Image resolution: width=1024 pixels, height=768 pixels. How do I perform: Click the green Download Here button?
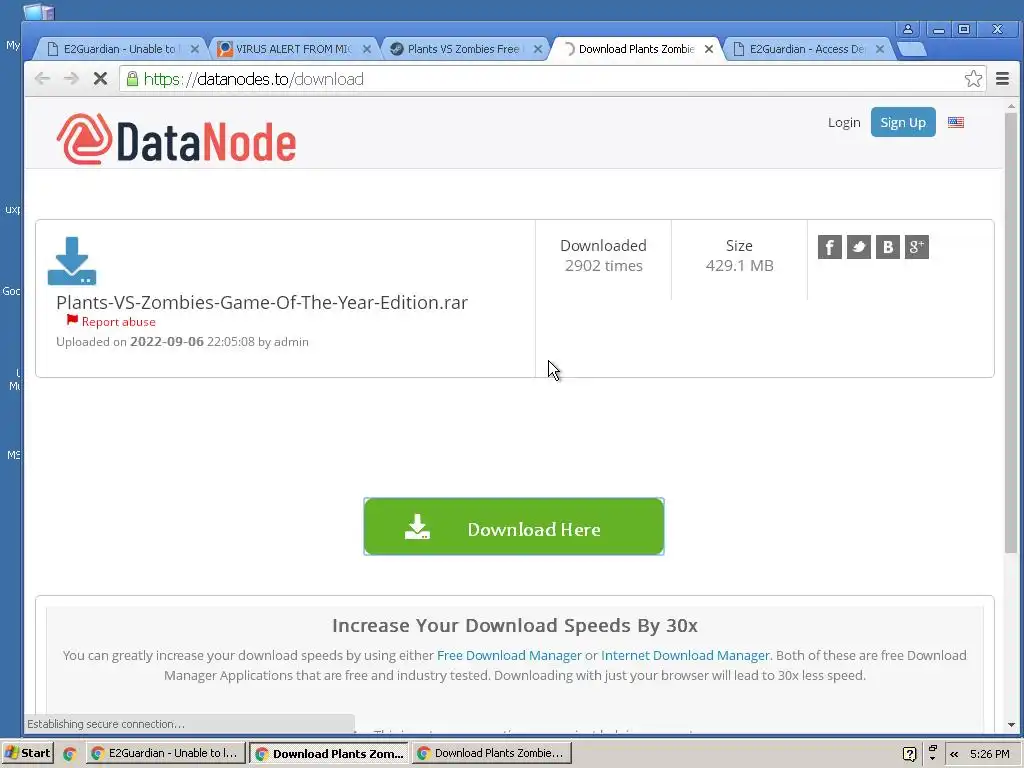pos(514,526)
